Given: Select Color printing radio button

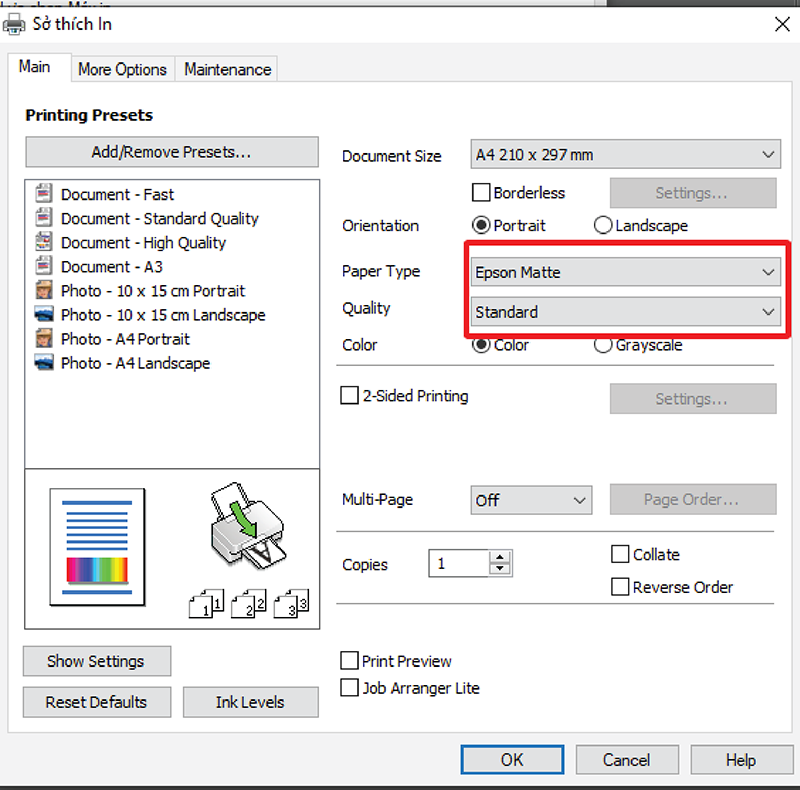Looking at the screenshot, I should click(481, 345).
